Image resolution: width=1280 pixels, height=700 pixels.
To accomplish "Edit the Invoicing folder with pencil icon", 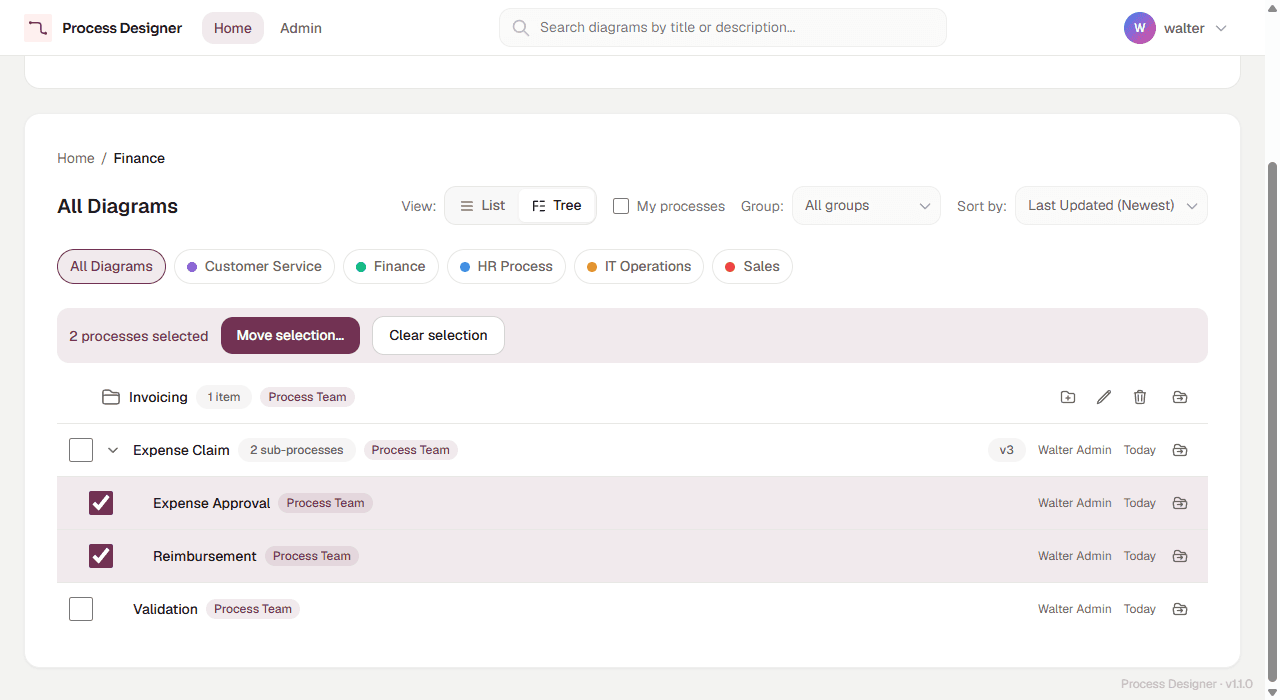I will tap(1104, 397).
